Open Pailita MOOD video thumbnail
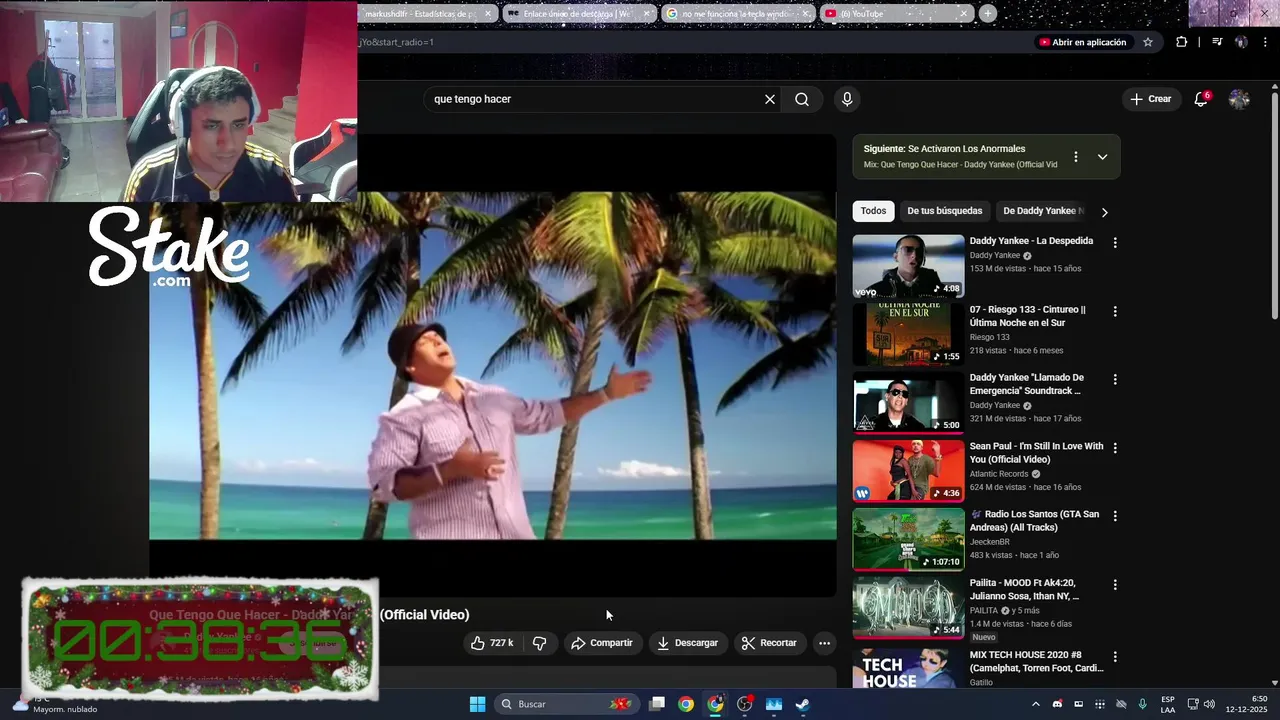 (908, 607)
